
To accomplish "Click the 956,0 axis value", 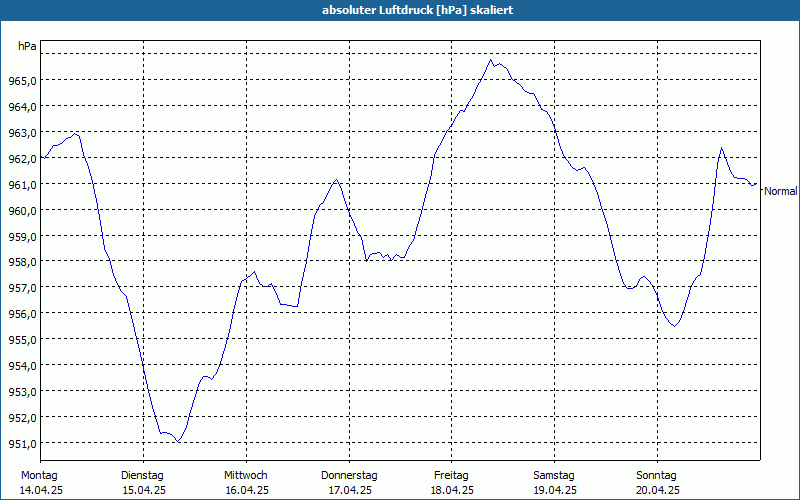I will click(x=22, y=314).
